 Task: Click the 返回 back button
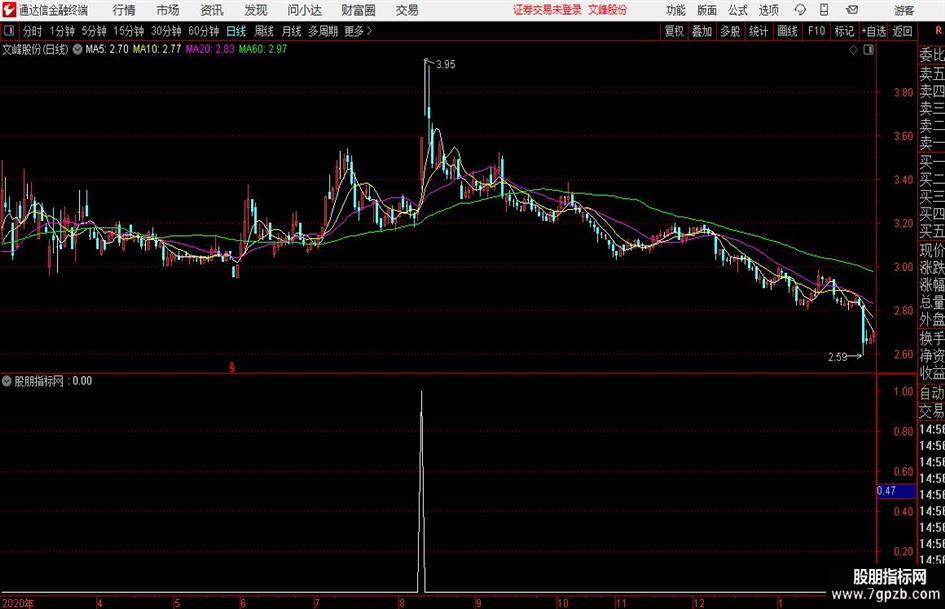coord(902,31)
